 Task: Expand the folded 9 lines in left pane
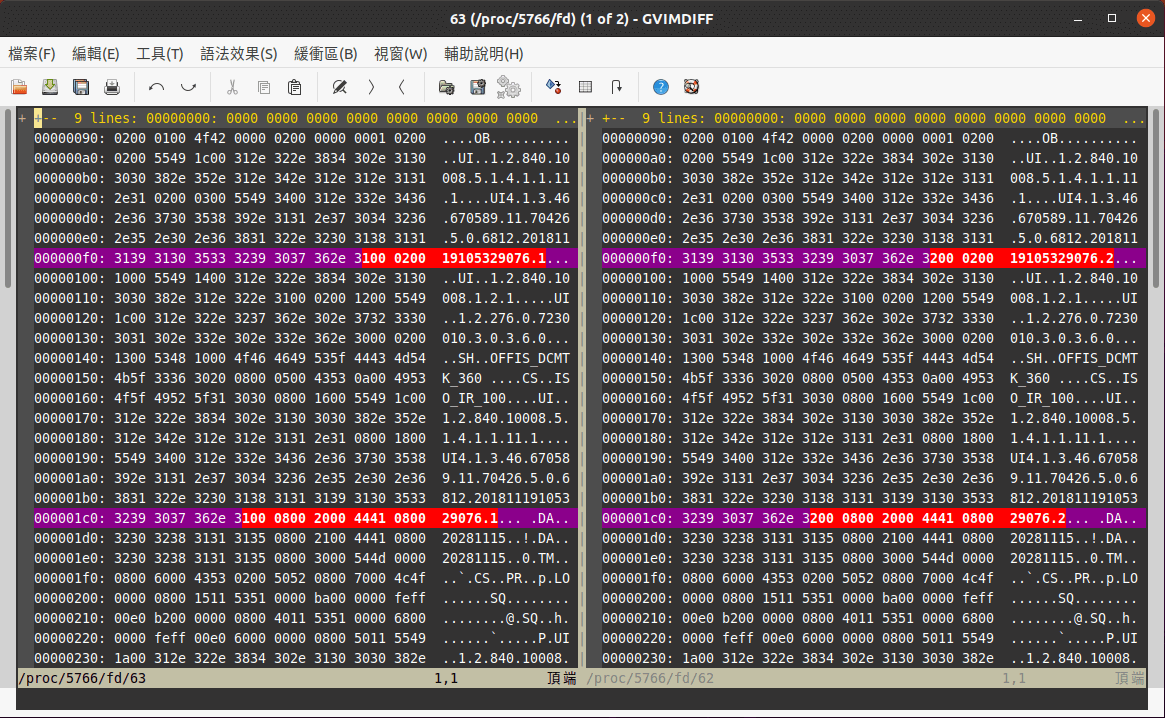tap(305, 118)
